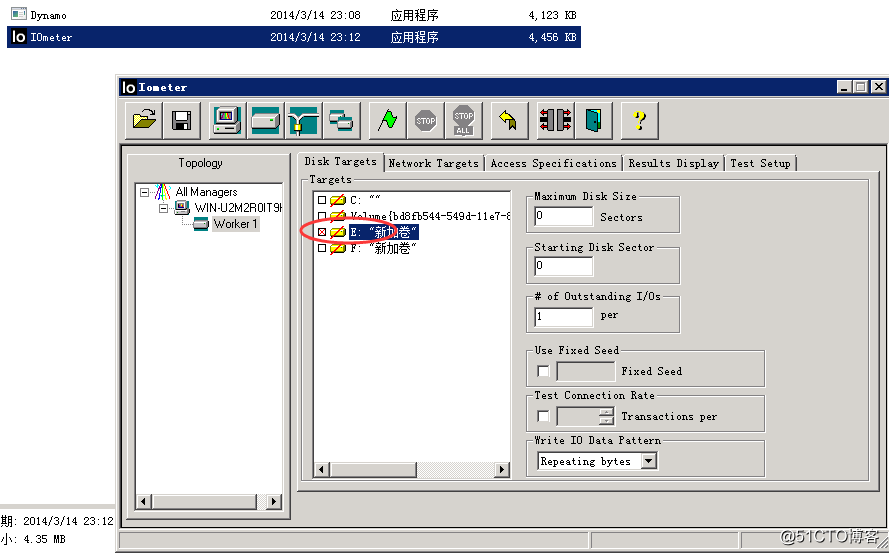Viewport: 889px width, 555px height.
Task: Click the C: drive target icon
Action: 338,200
